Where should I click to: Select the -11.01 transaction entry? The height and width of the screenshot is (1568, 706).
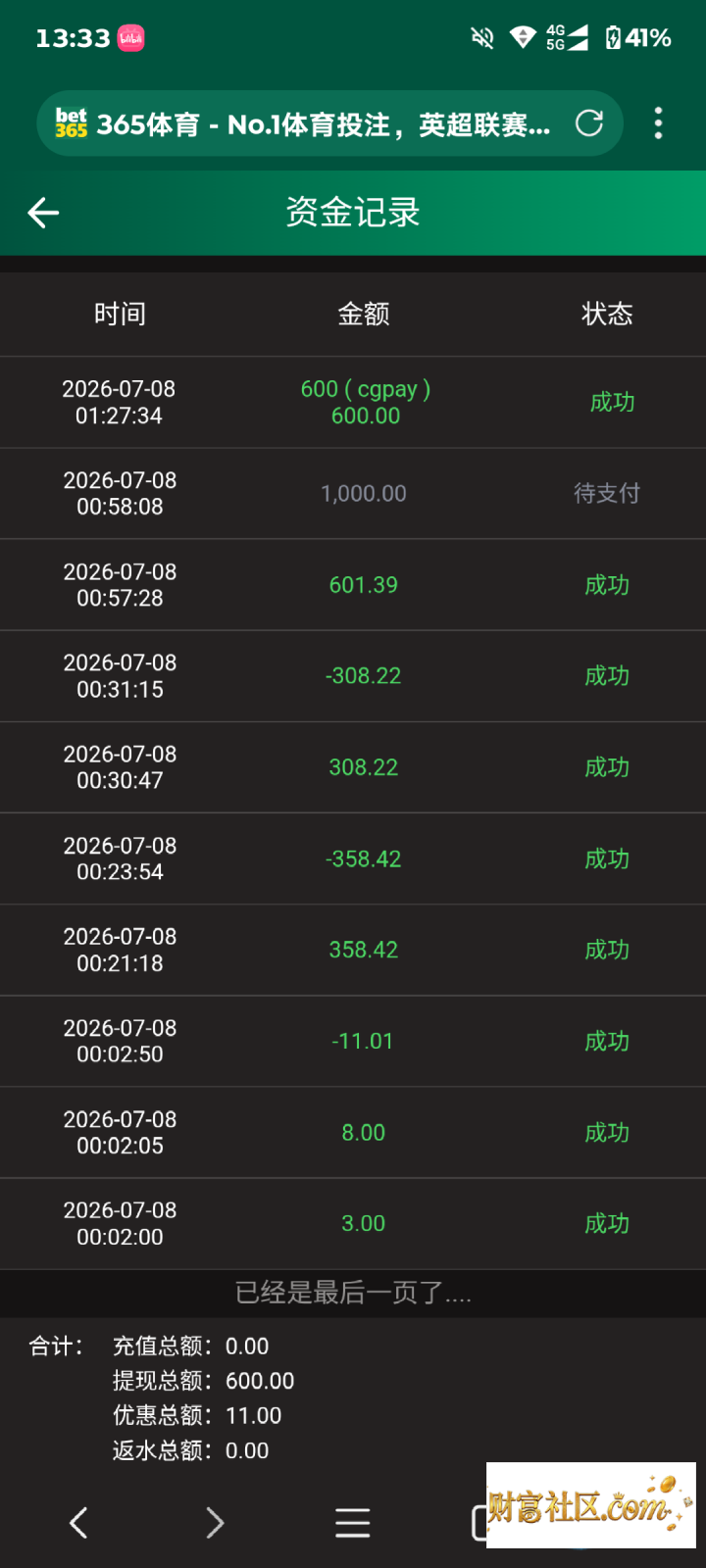(353, 1041)
